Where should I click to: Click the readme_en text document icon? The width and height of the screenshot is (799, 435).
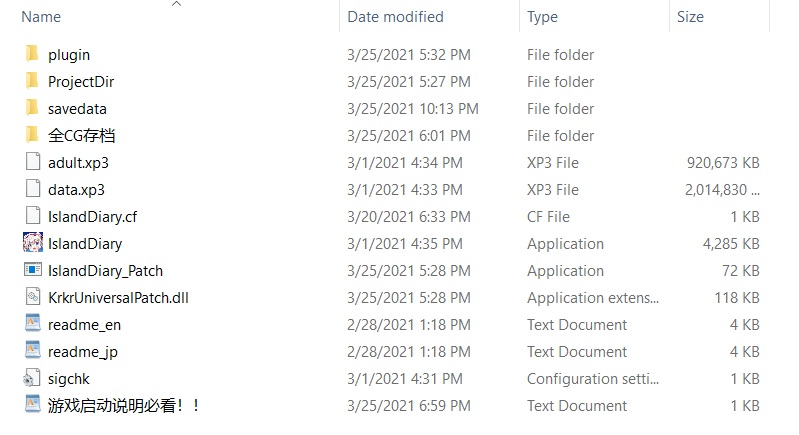[32, 324]
